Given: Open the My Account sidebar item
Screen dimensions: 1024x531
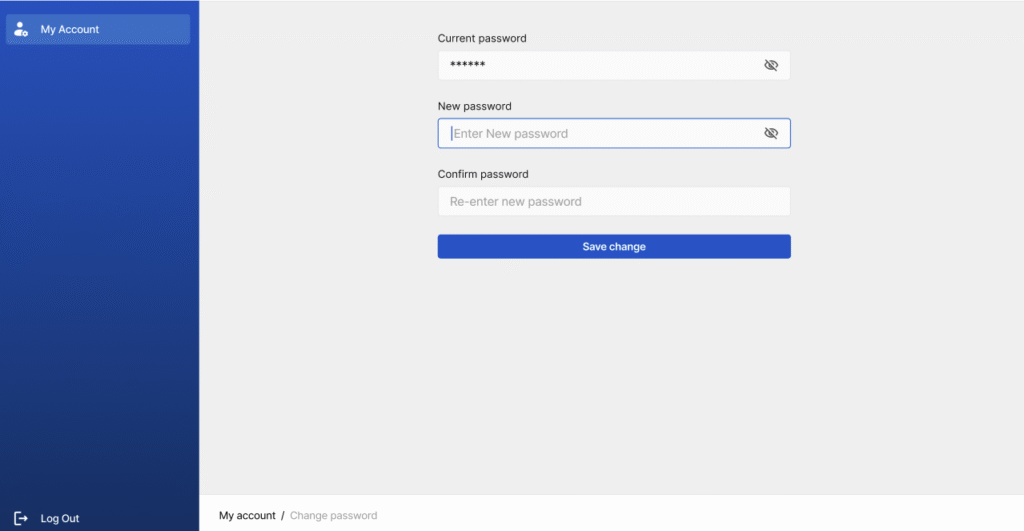Looking at the screenshot, I should 98,29.
